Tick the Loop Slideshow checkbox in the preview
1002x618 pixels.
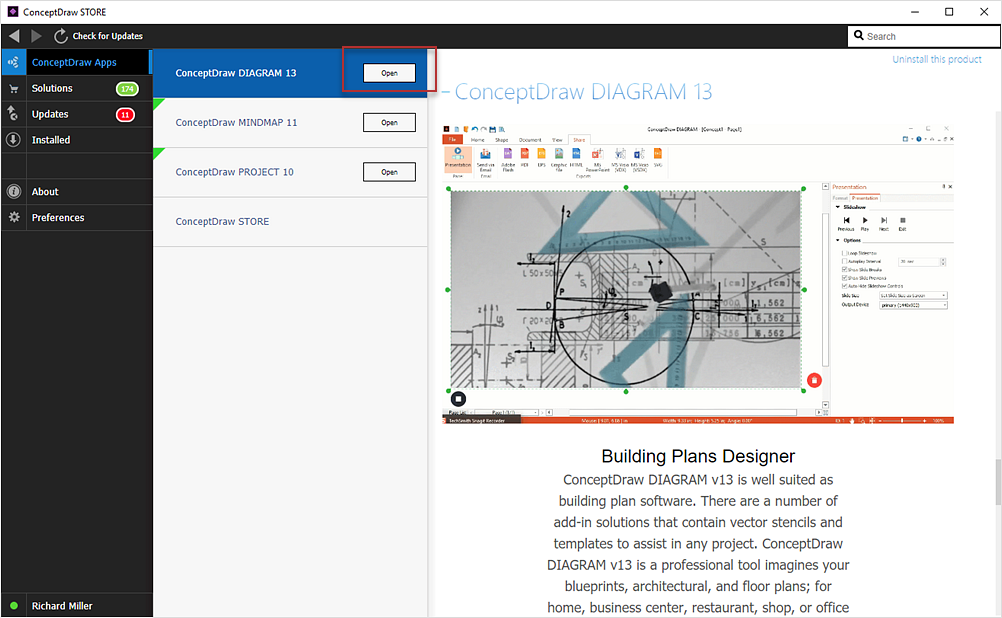coord(844,253)
